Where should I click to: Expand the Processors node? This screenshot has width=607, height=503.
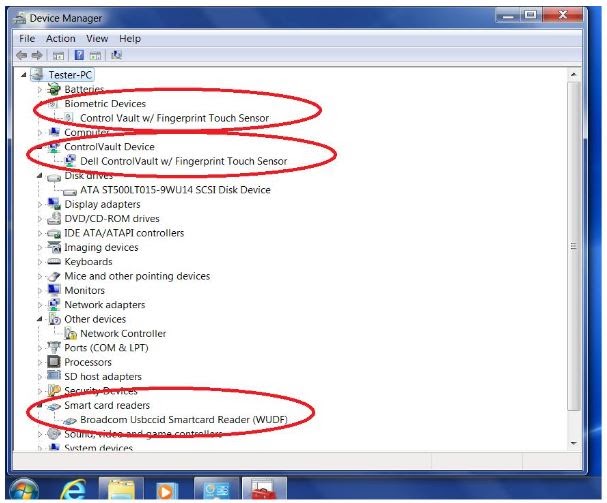39,362
